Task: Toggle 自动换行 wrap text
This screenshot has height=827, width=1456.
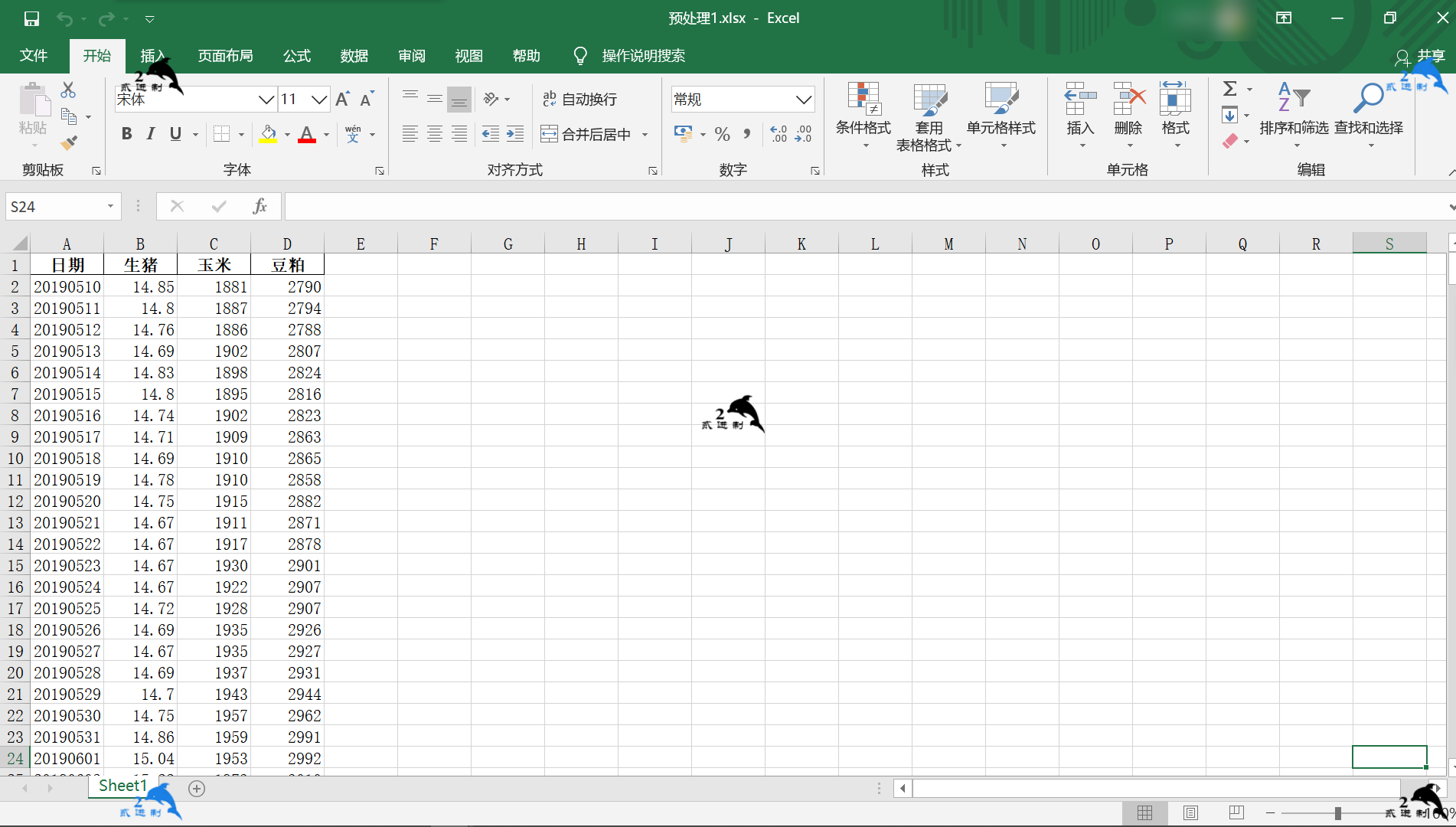Action: coord(579,99)
